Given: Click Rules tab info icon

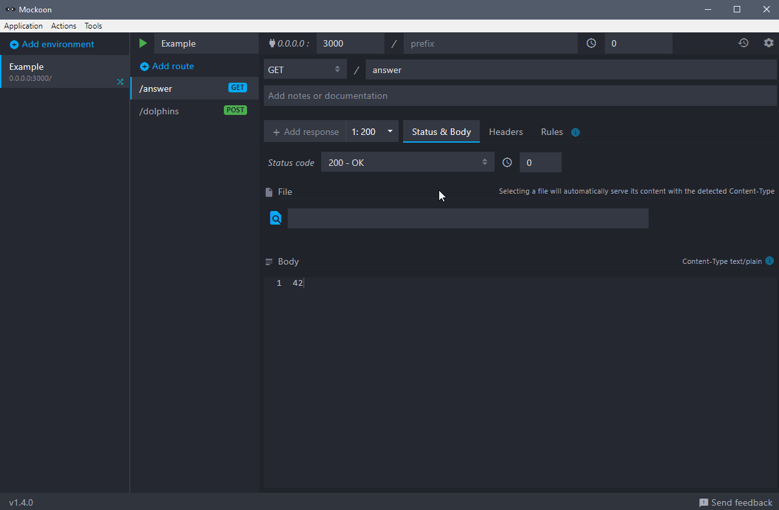Looking at the screenshot, I should [575, 132].
